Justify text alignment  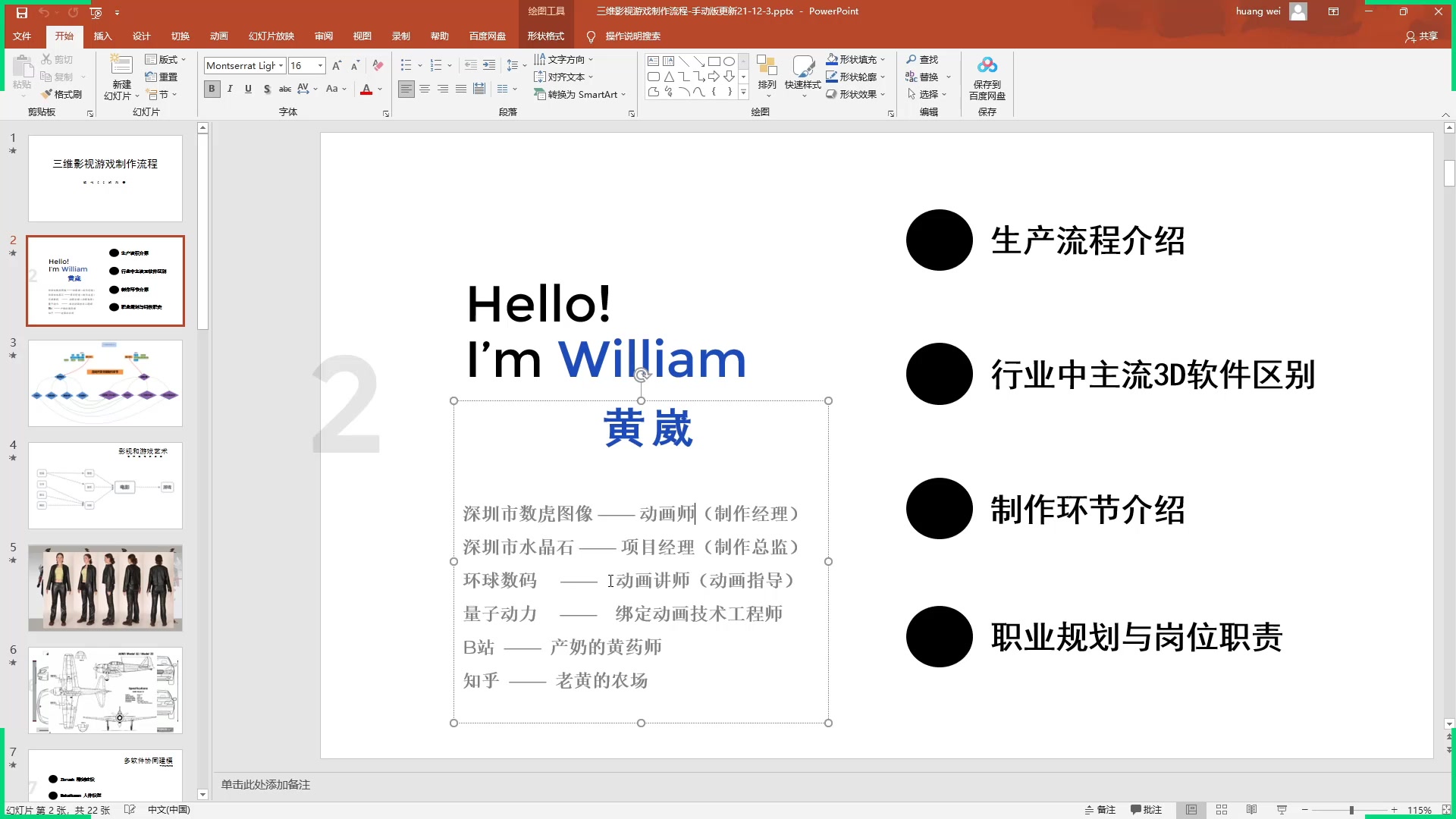[x=461, y=89]
